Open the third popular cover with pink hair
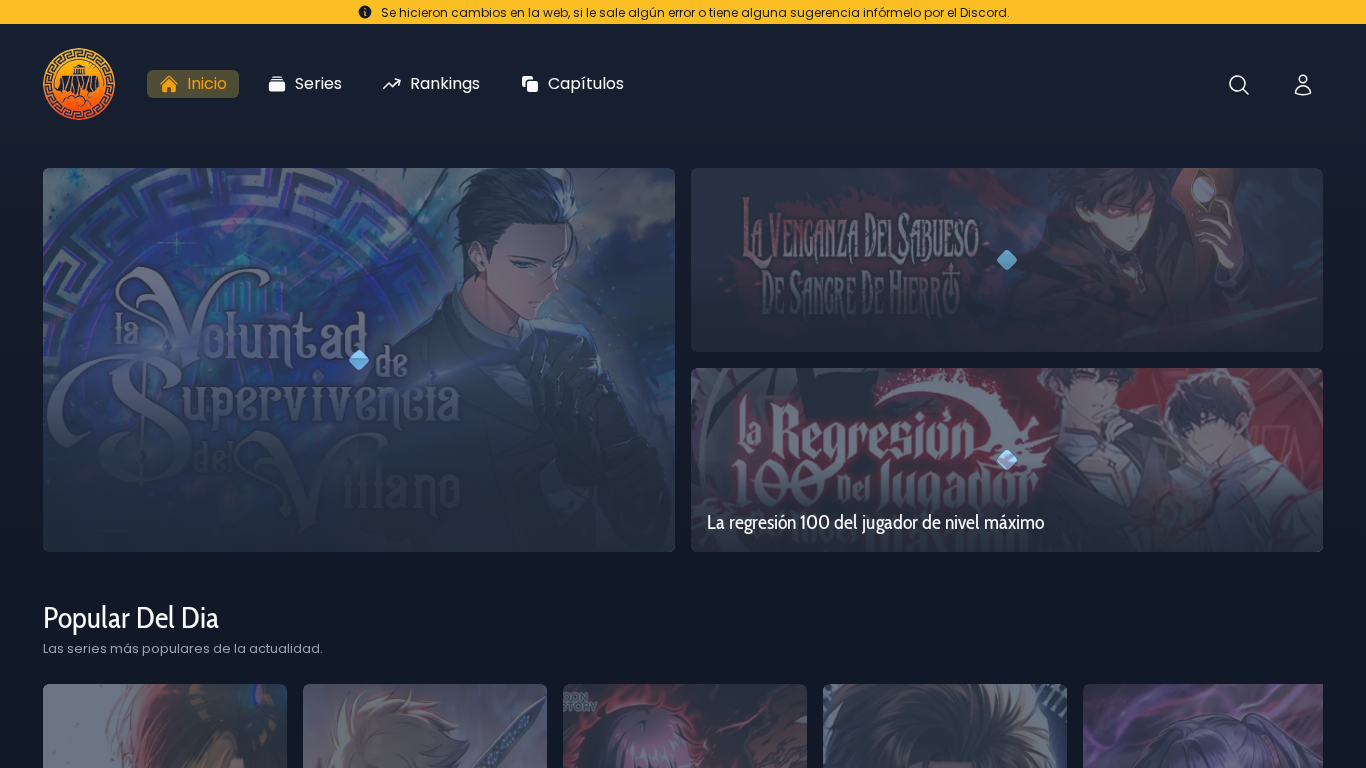 tap(685, 726)
